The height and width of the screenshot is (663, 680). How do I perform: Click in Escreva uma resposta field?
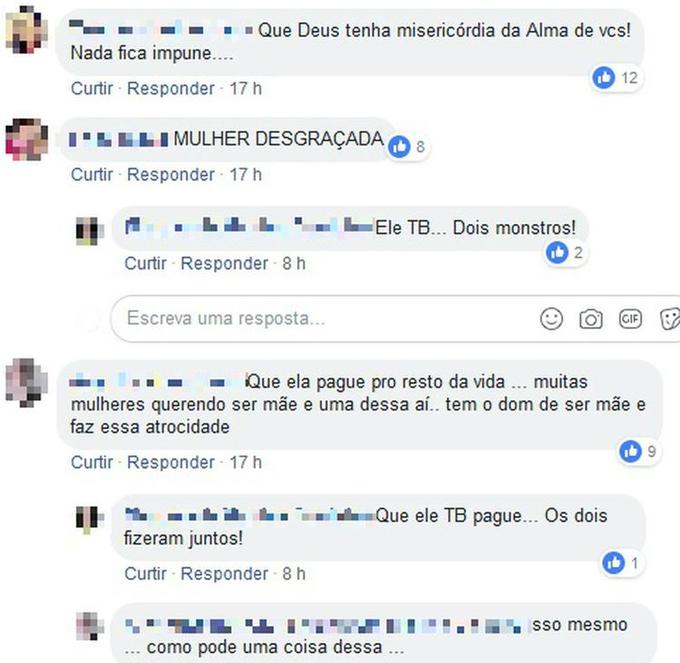coord(321,319)
